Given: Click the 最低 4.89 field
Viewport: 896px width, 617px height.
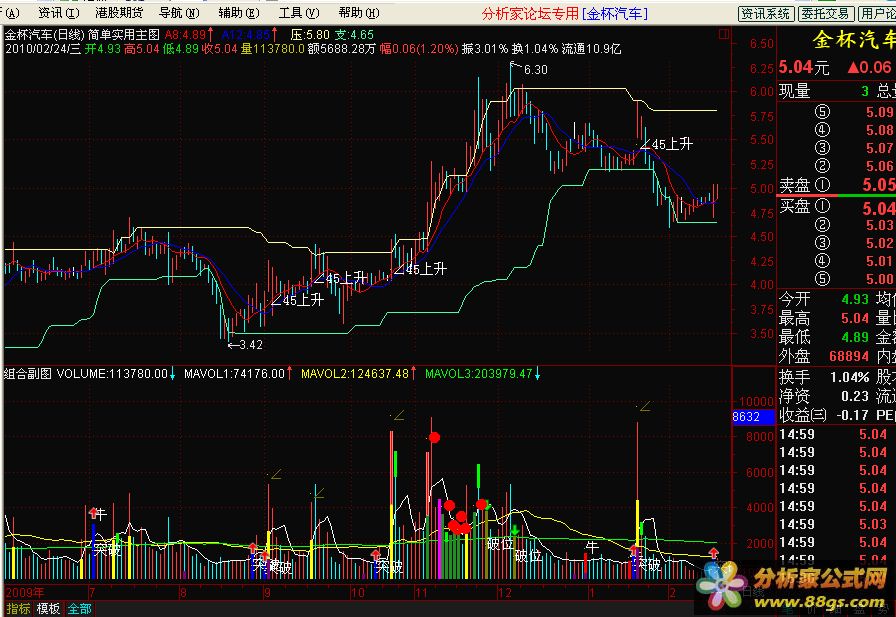Looking at the screenshot, I should [x=823, y=337].
